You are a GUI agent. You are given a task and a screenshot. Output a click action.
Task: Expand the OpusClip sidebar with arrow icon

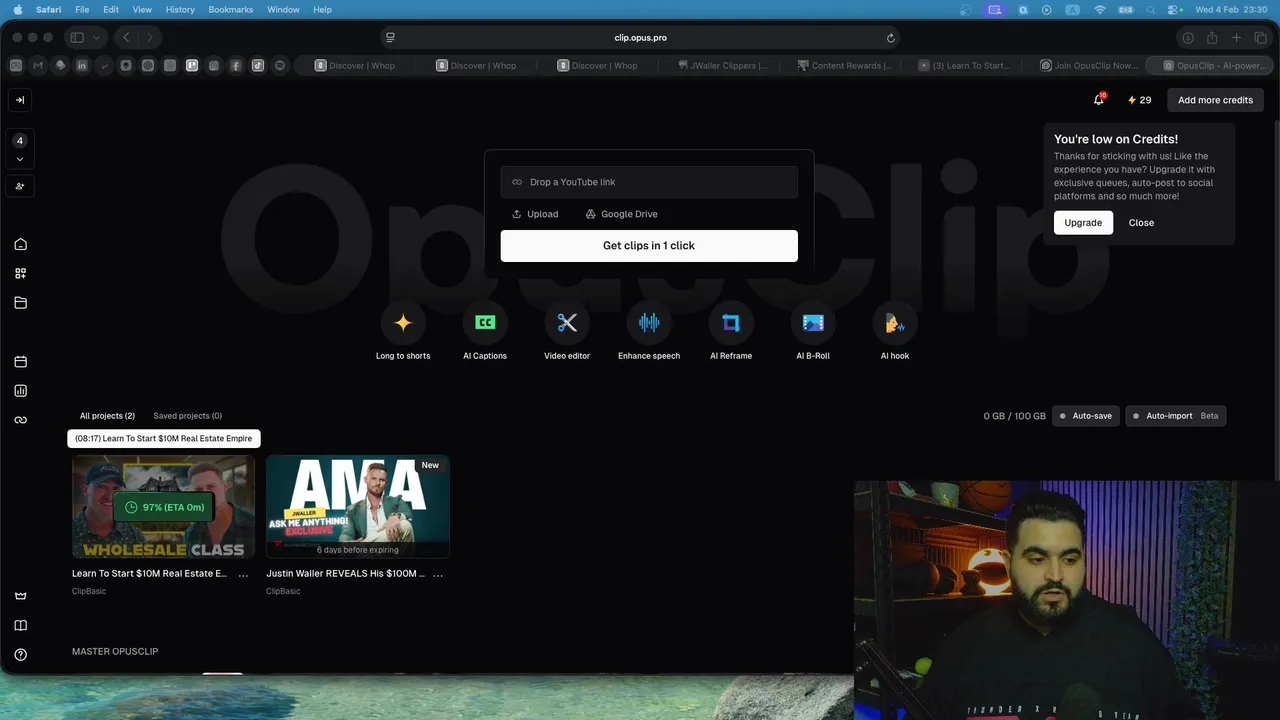[20, 100]
